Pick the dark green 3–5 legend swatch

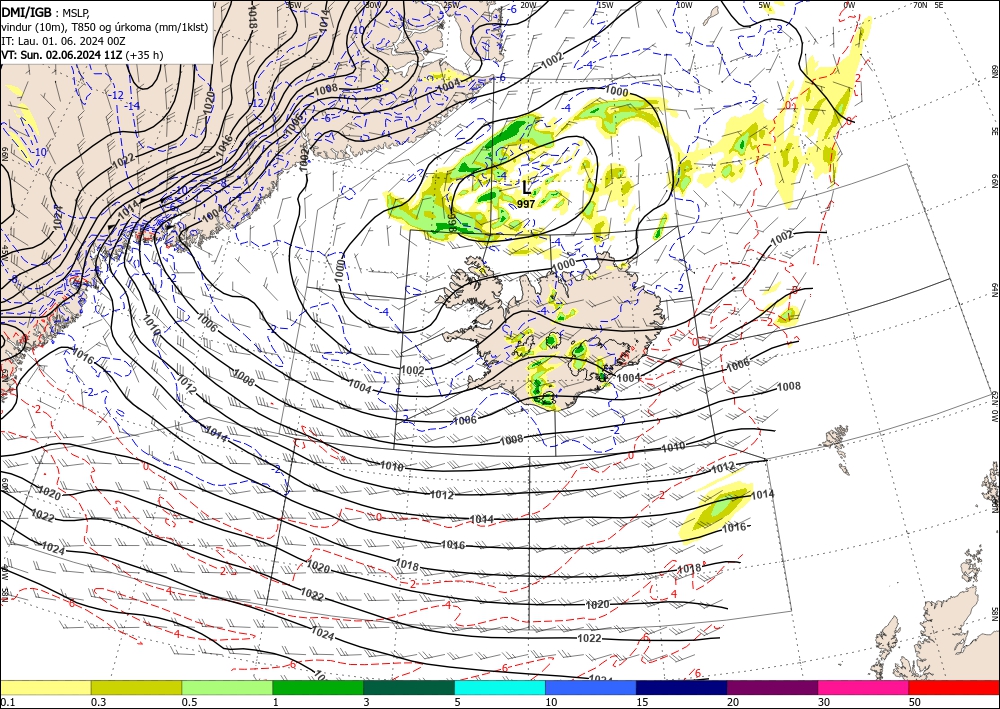409,687
